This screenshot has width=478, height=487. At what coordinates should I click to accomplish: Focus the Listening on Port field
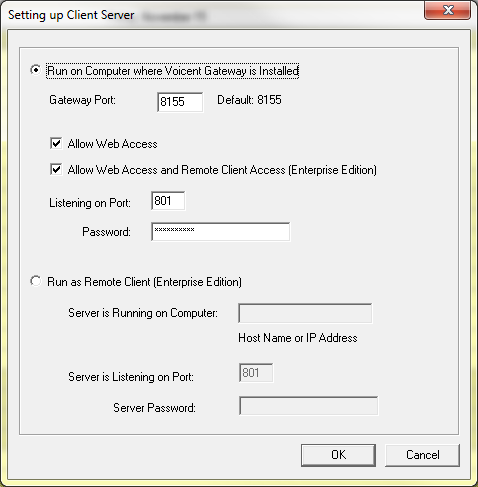tap(168, 201)
